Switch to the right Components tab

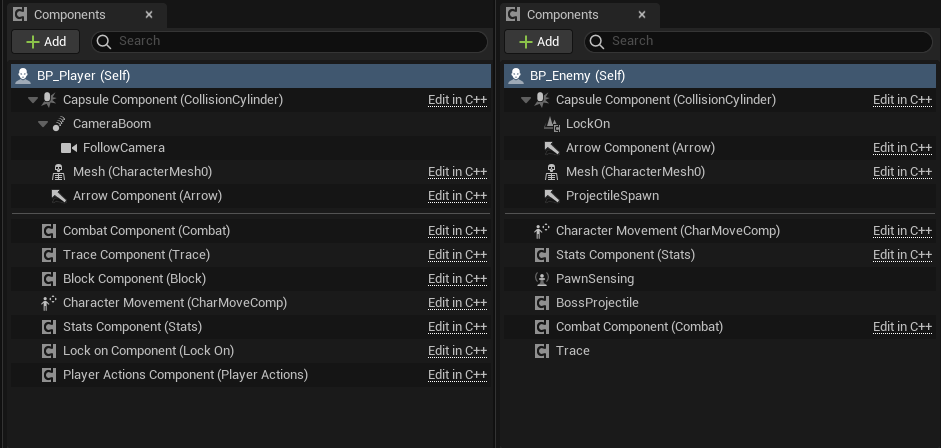coord(579,15)
